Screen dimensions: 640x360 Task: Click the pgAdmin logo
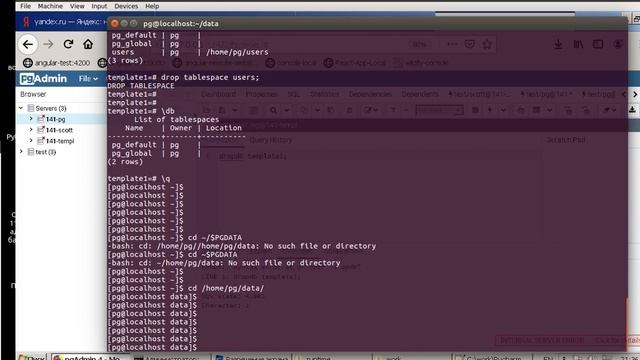click(x=43, y=78)
